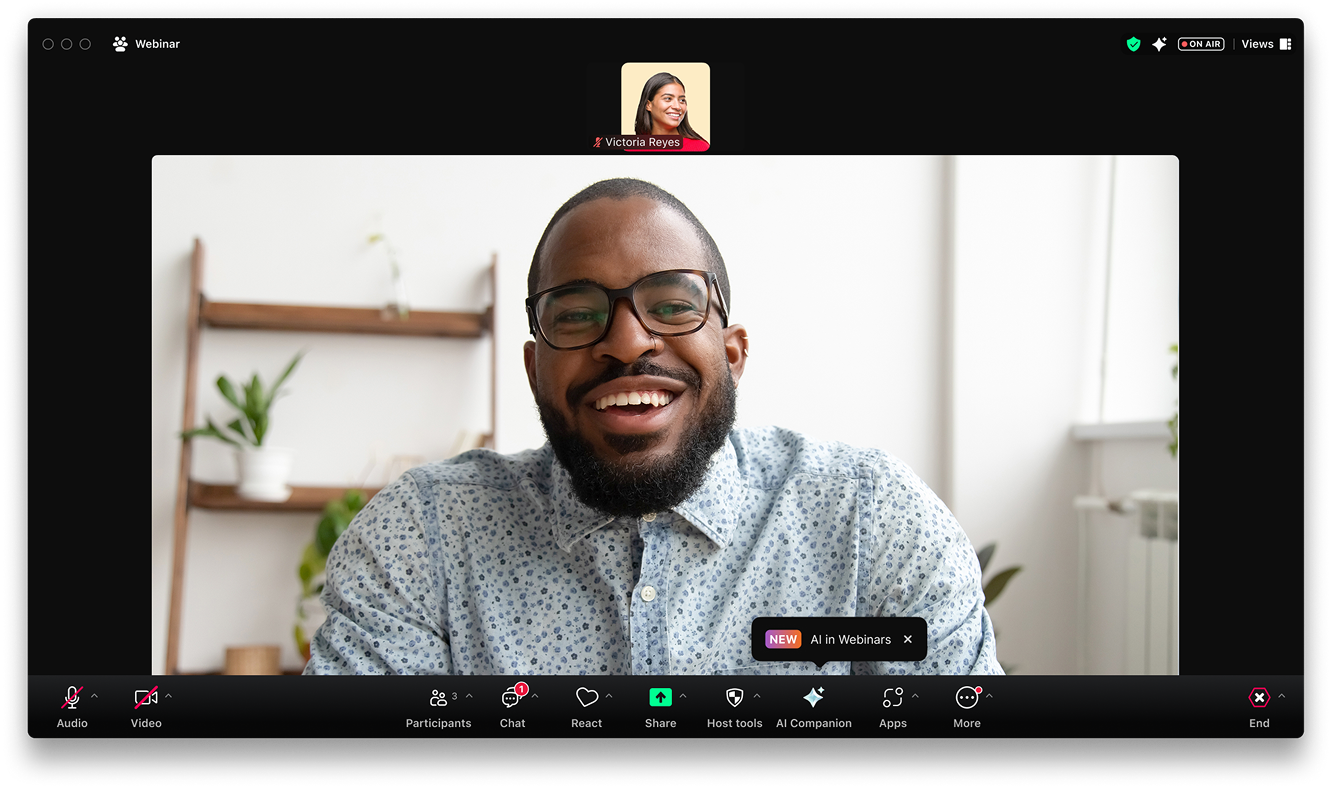Click the More options icon
Image resolution: width=1332 pixels, height=789 pixels.
[x=966, y=698]
